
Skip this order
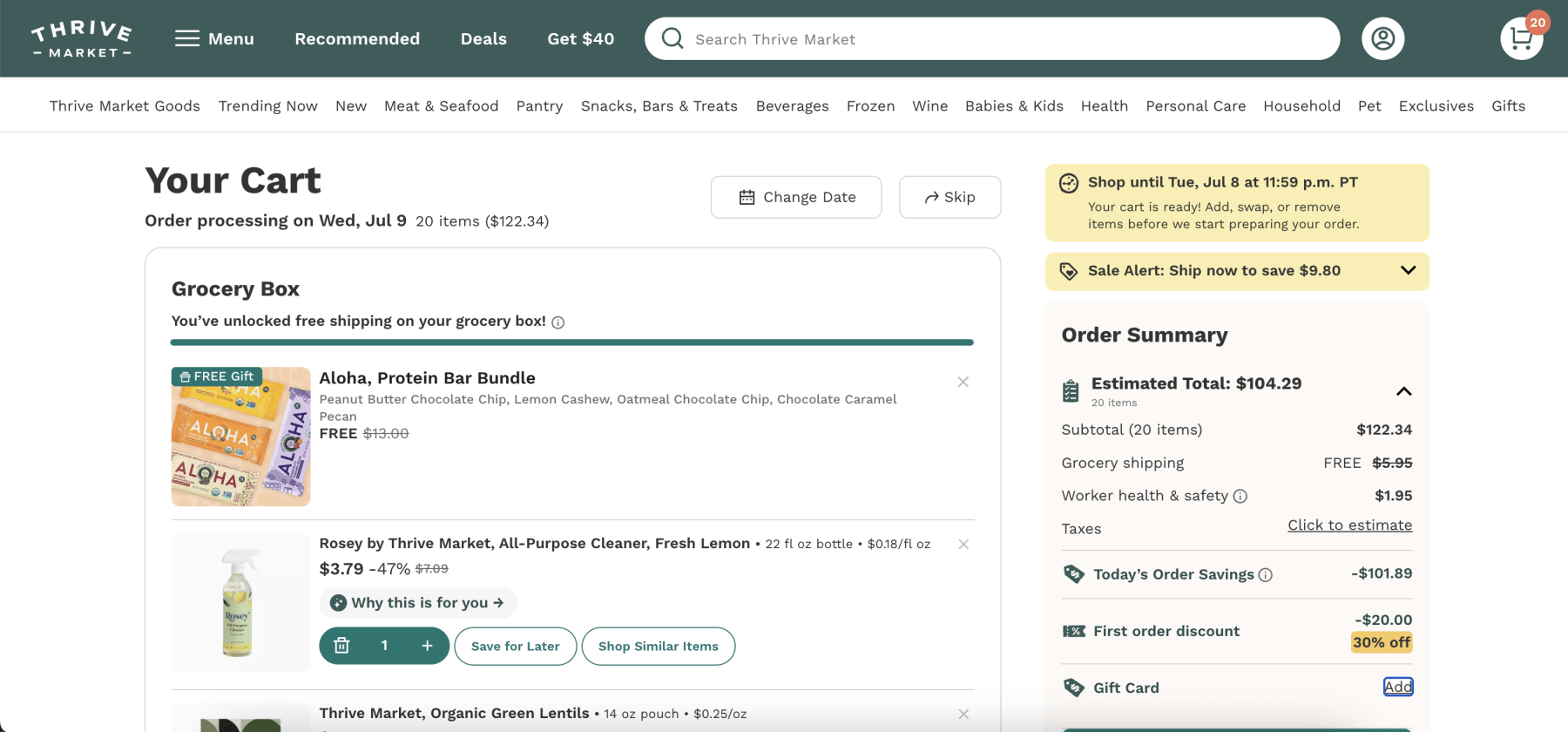[950, 197]
